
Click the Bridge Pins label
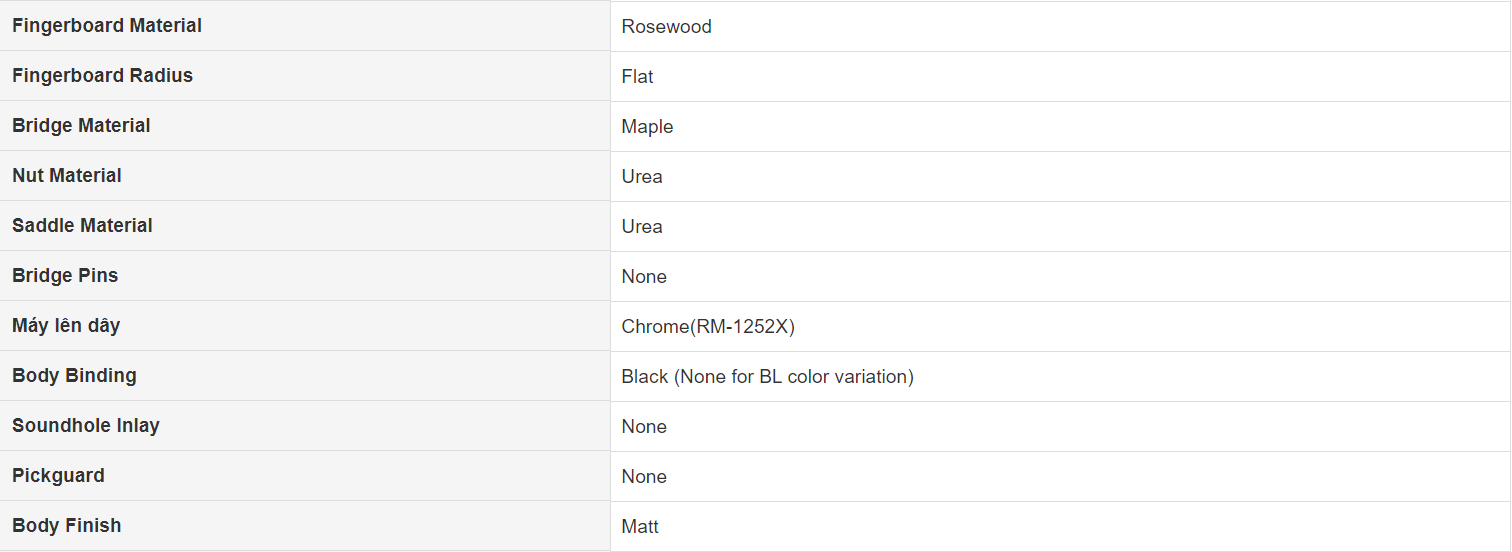point(65,276)
